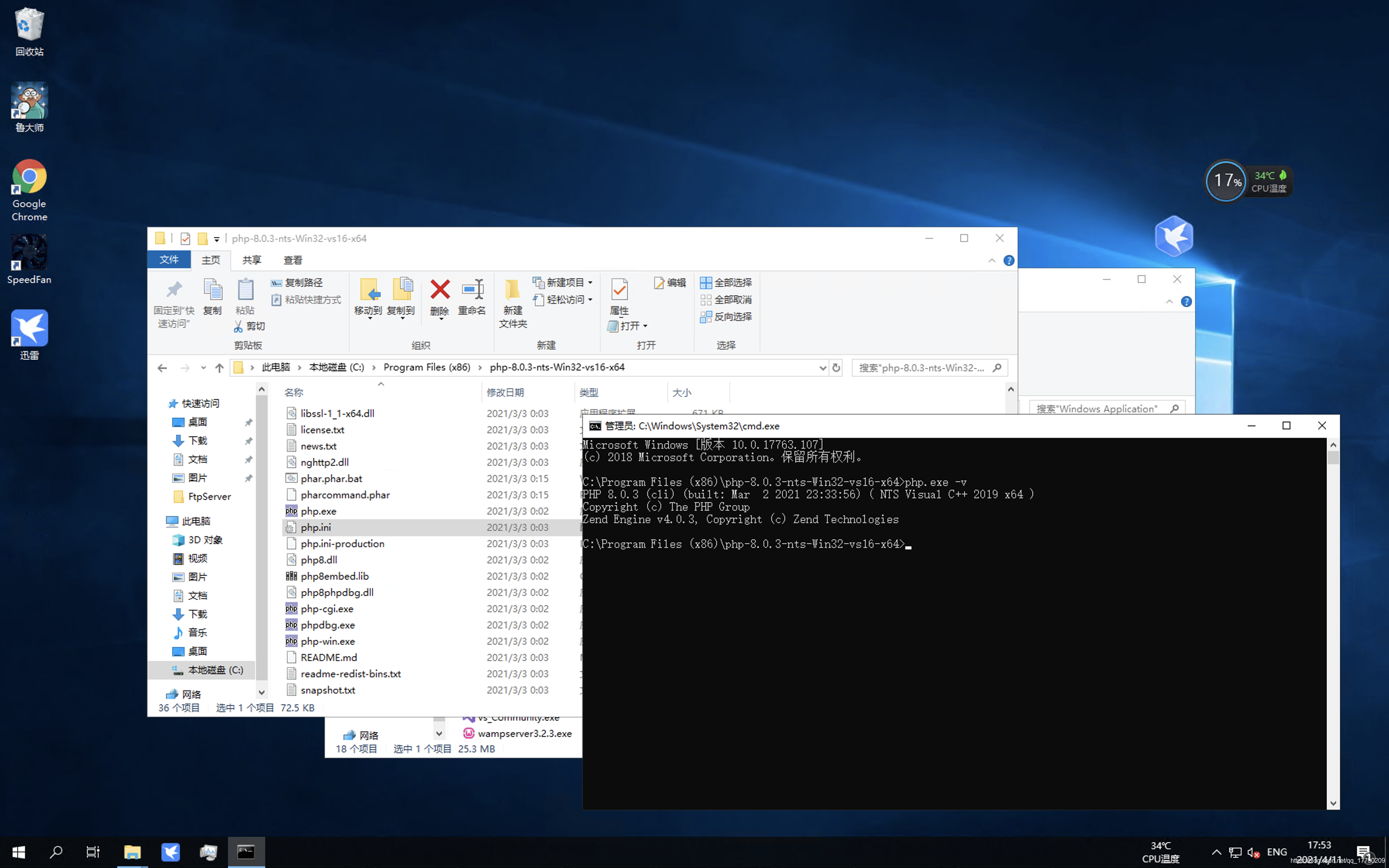The height and width of the screenshot is (868, 1389).
Task: Click the Up one level arrow
Action: (x=219, y=368)
